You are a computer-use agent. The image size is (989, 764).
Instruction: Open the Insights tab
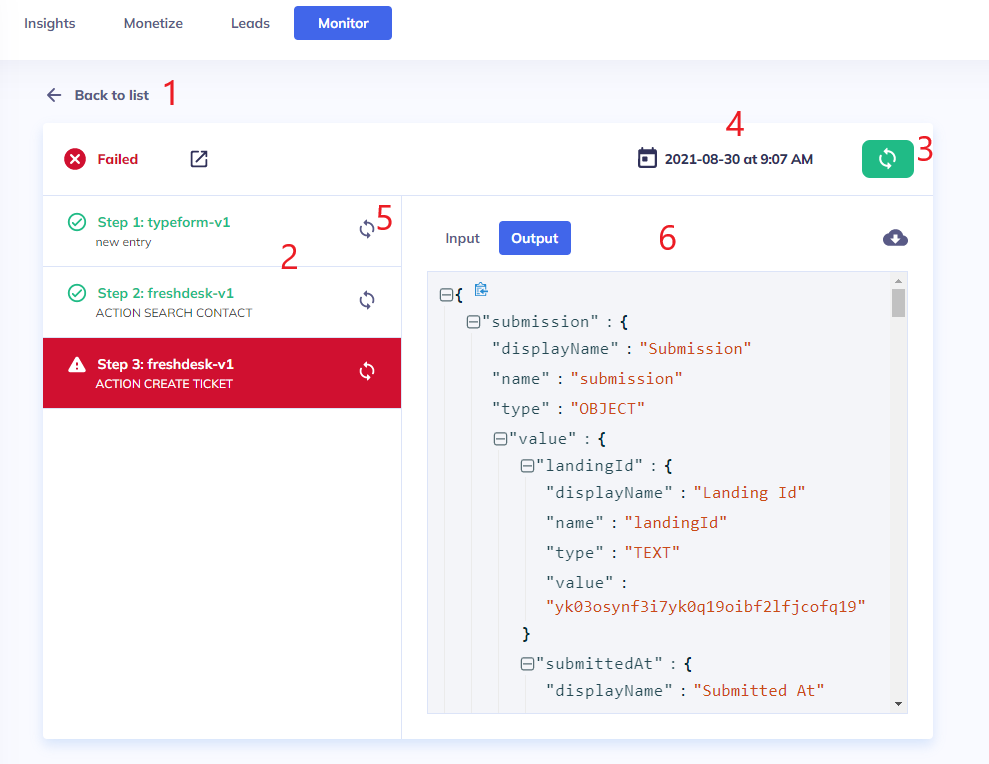[x=50, y=23]
